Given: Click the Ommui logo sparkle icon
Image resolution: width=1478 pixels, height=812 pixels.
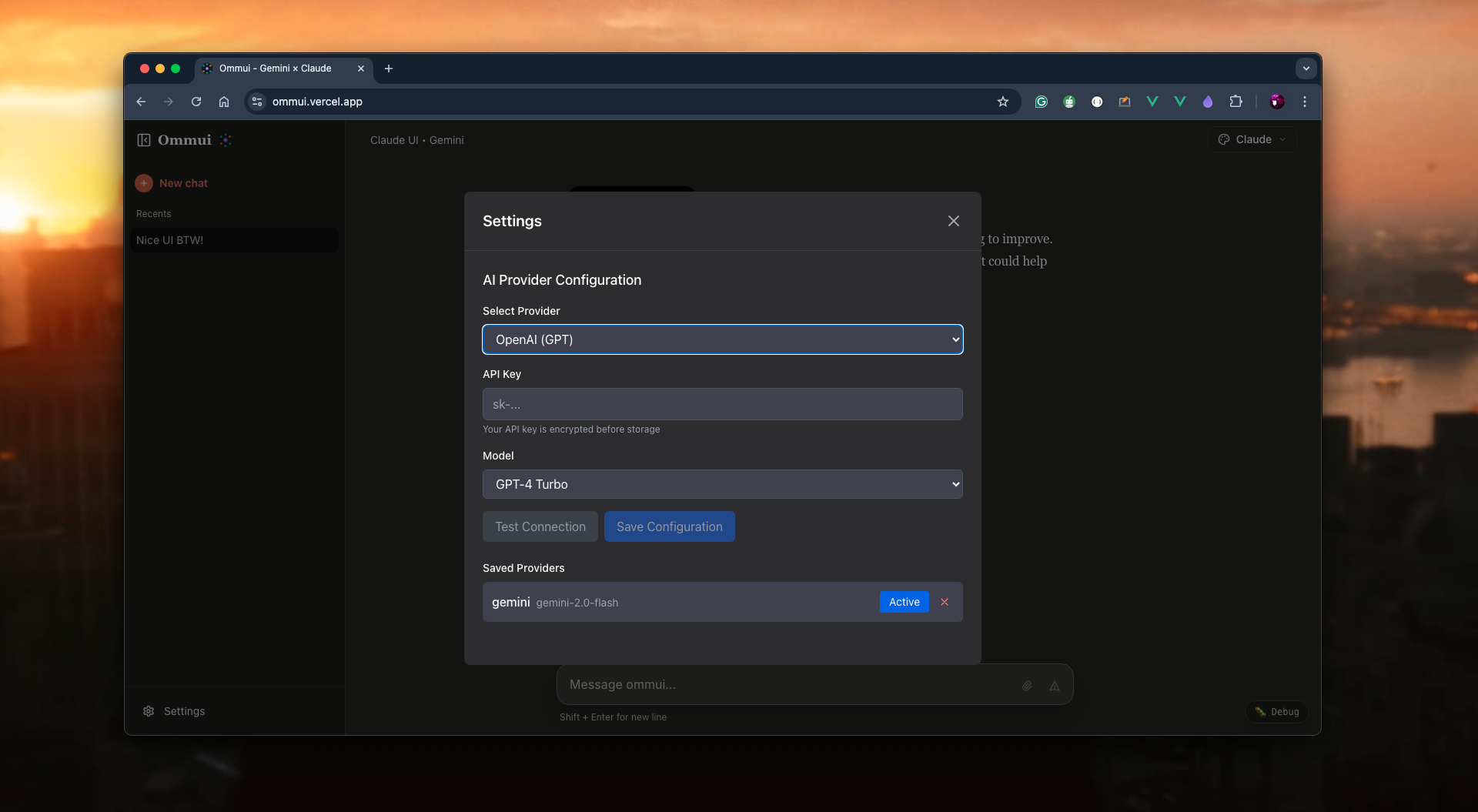Looking at the screenshot, I should tap(226, 140).
